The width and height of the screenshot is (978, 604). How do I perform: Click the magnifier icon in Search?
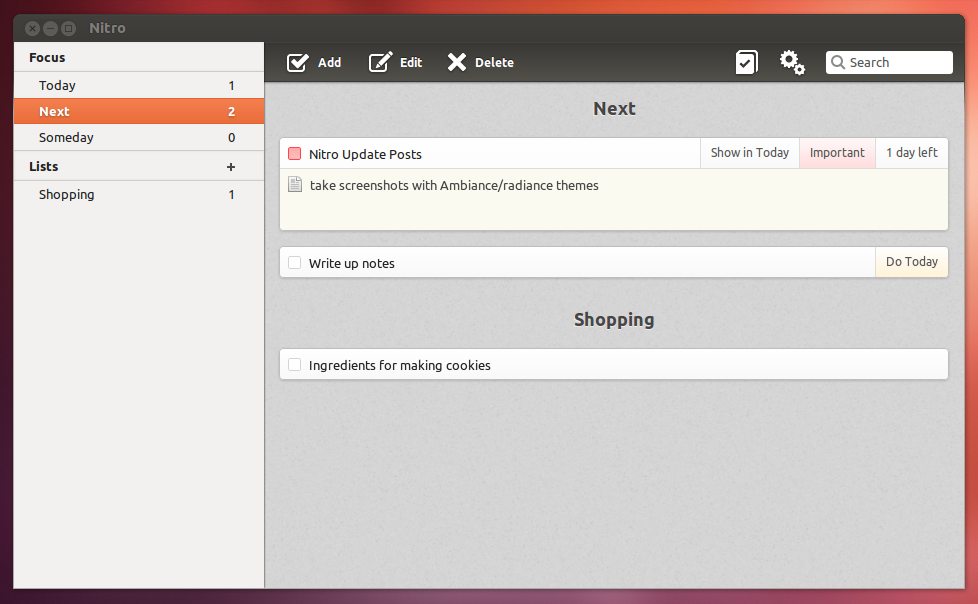[838, 62]
